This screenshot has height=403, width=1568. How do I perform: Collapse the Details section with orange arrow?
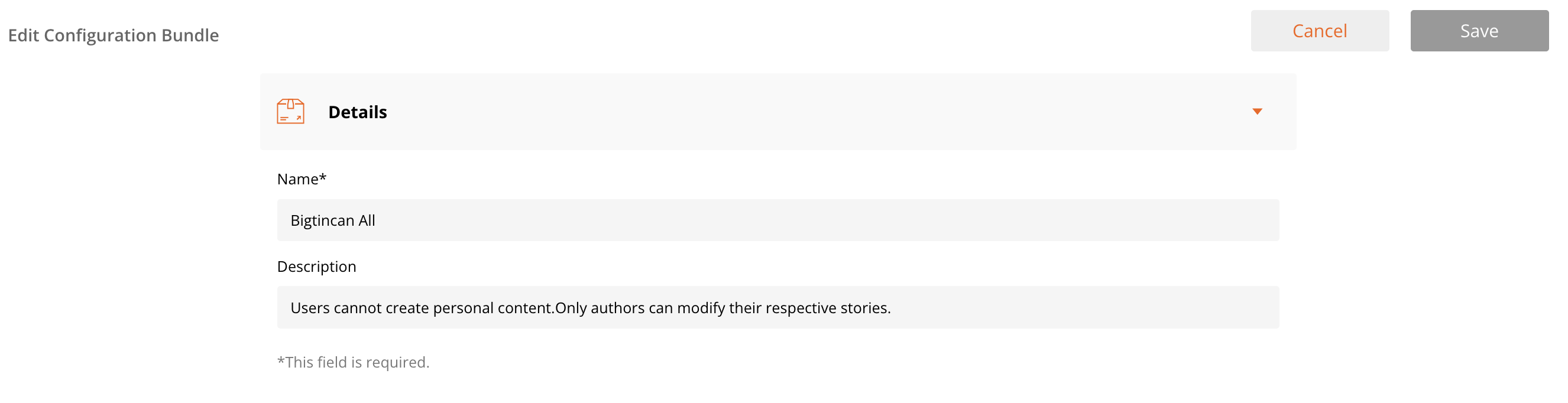point(1257,112)
